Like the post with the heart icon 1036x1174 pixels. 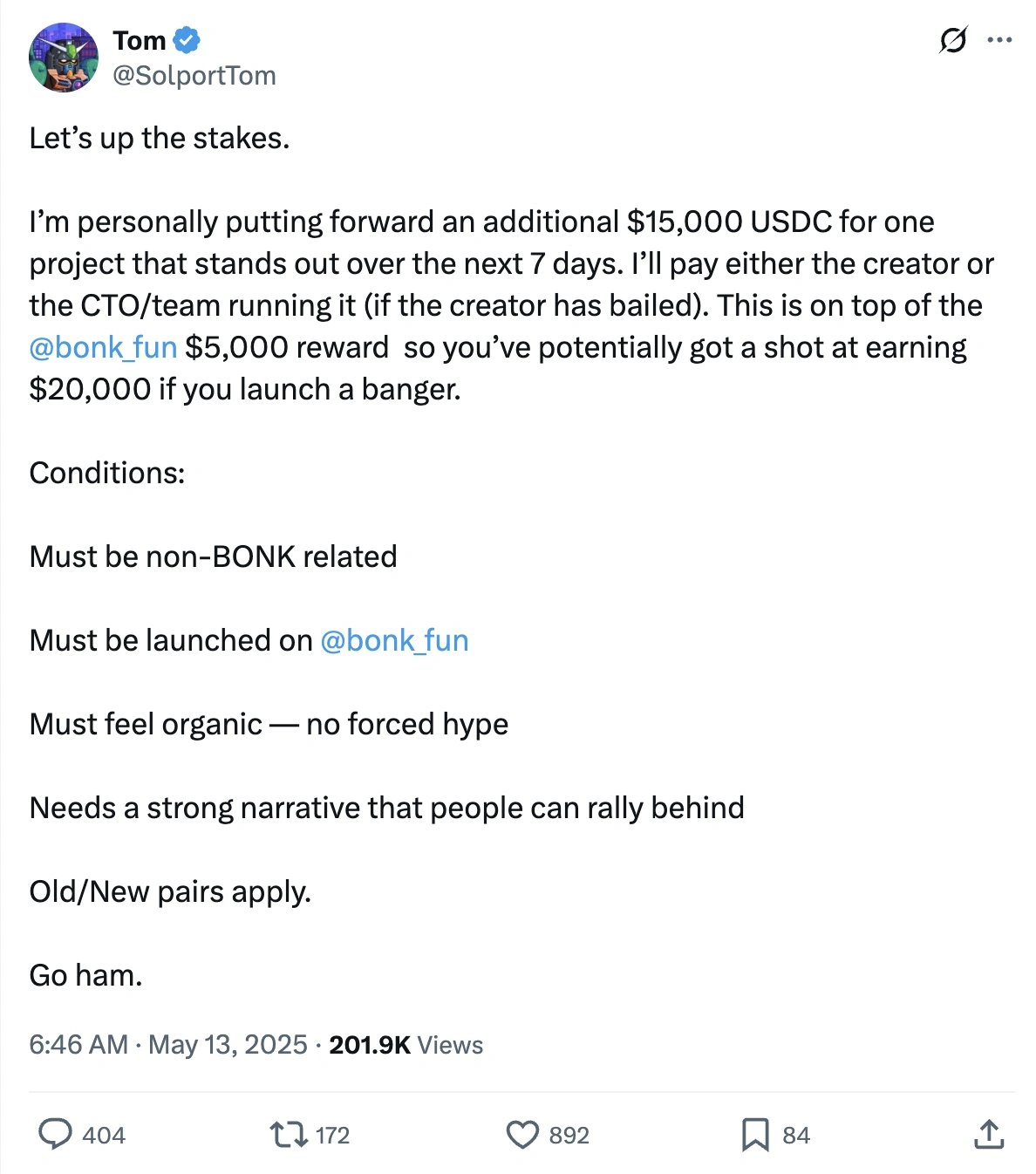pyautogui.click(x=522, y=1134)
